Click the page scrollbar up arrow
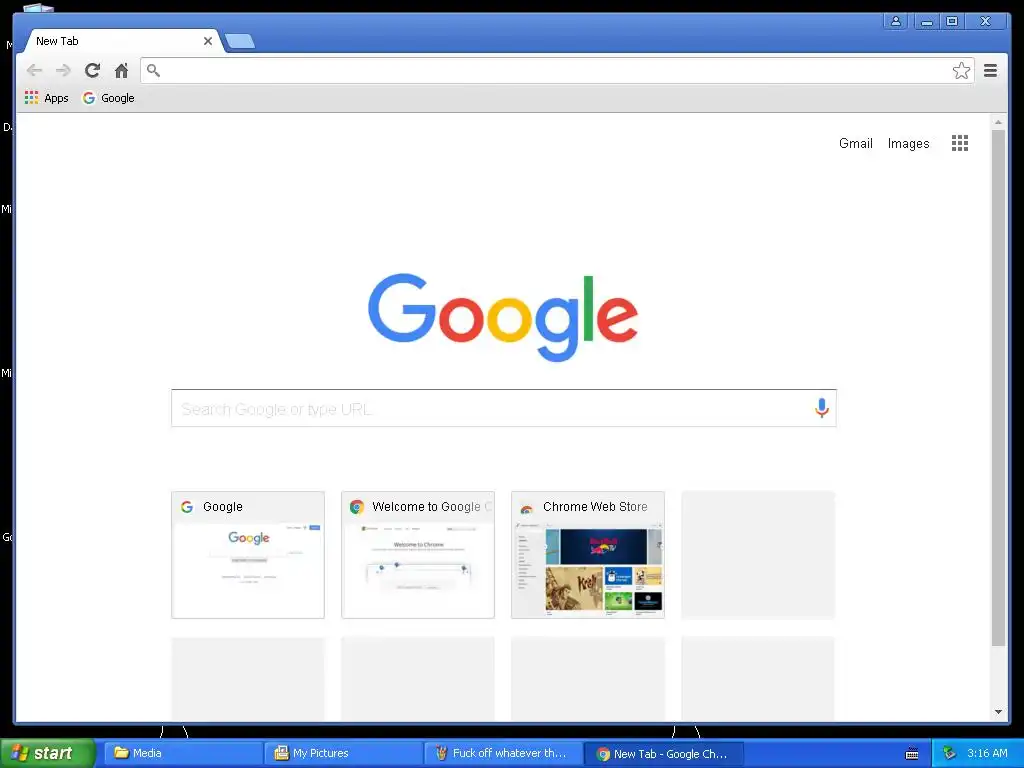The image size is (1024, 768). tap(998, 122)
